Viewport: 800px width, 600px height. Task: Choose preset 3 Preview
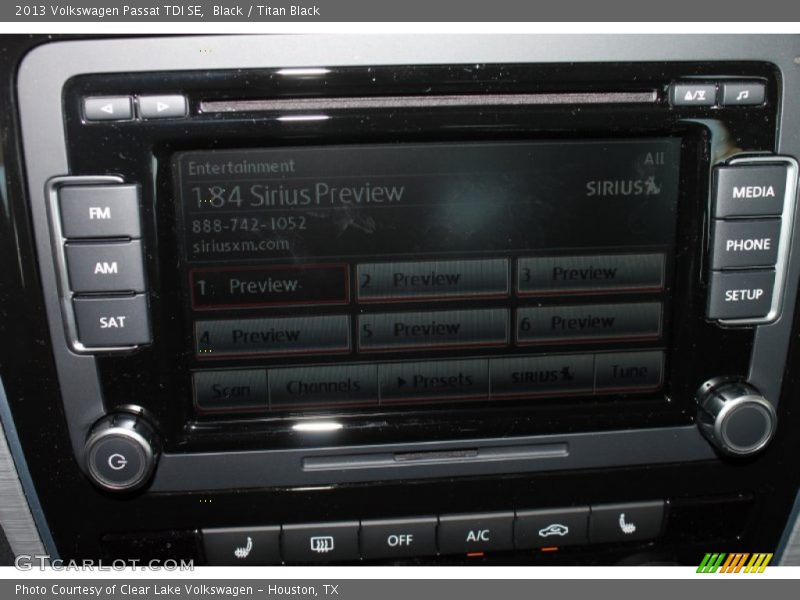click(590, 274)
